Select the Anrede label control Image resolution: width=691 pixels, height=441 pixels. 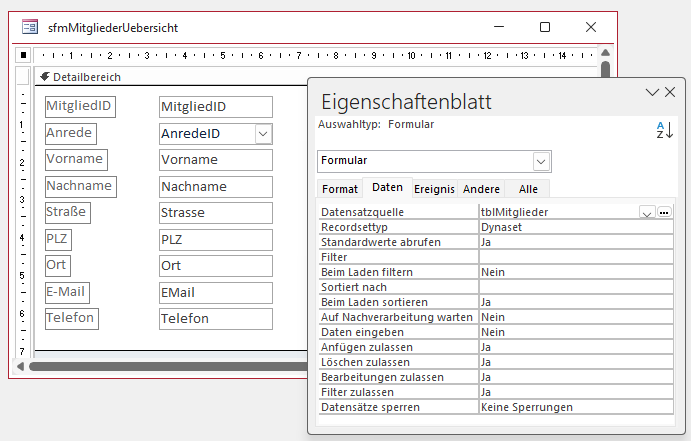(x=71, y=133)
